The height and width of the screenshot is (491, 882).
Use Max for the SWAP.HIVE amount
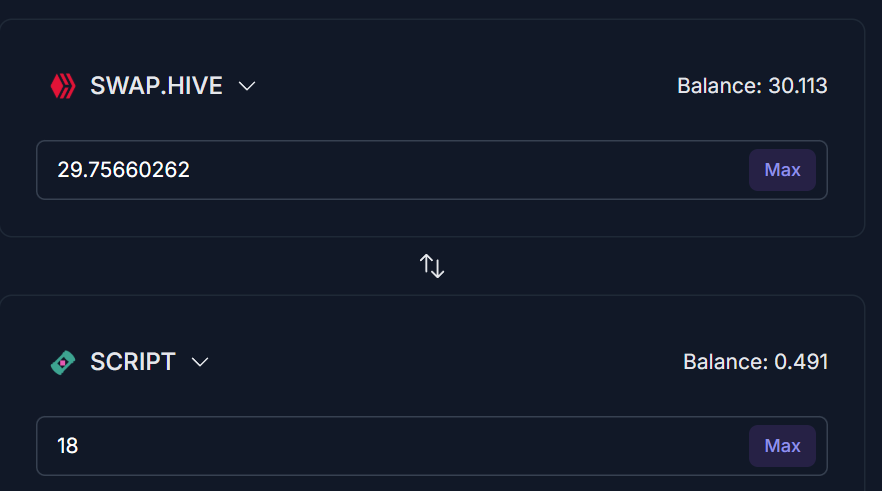pos(782,170)
